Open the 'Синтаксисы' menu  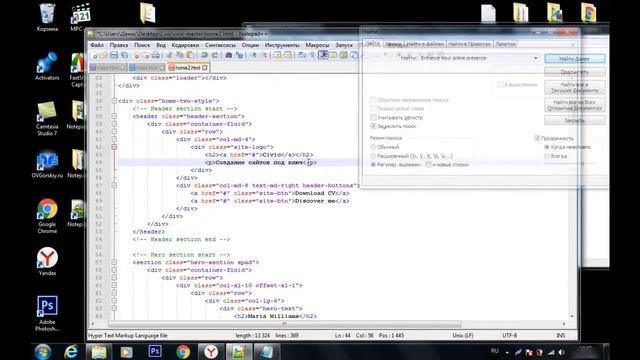(220, 45)
